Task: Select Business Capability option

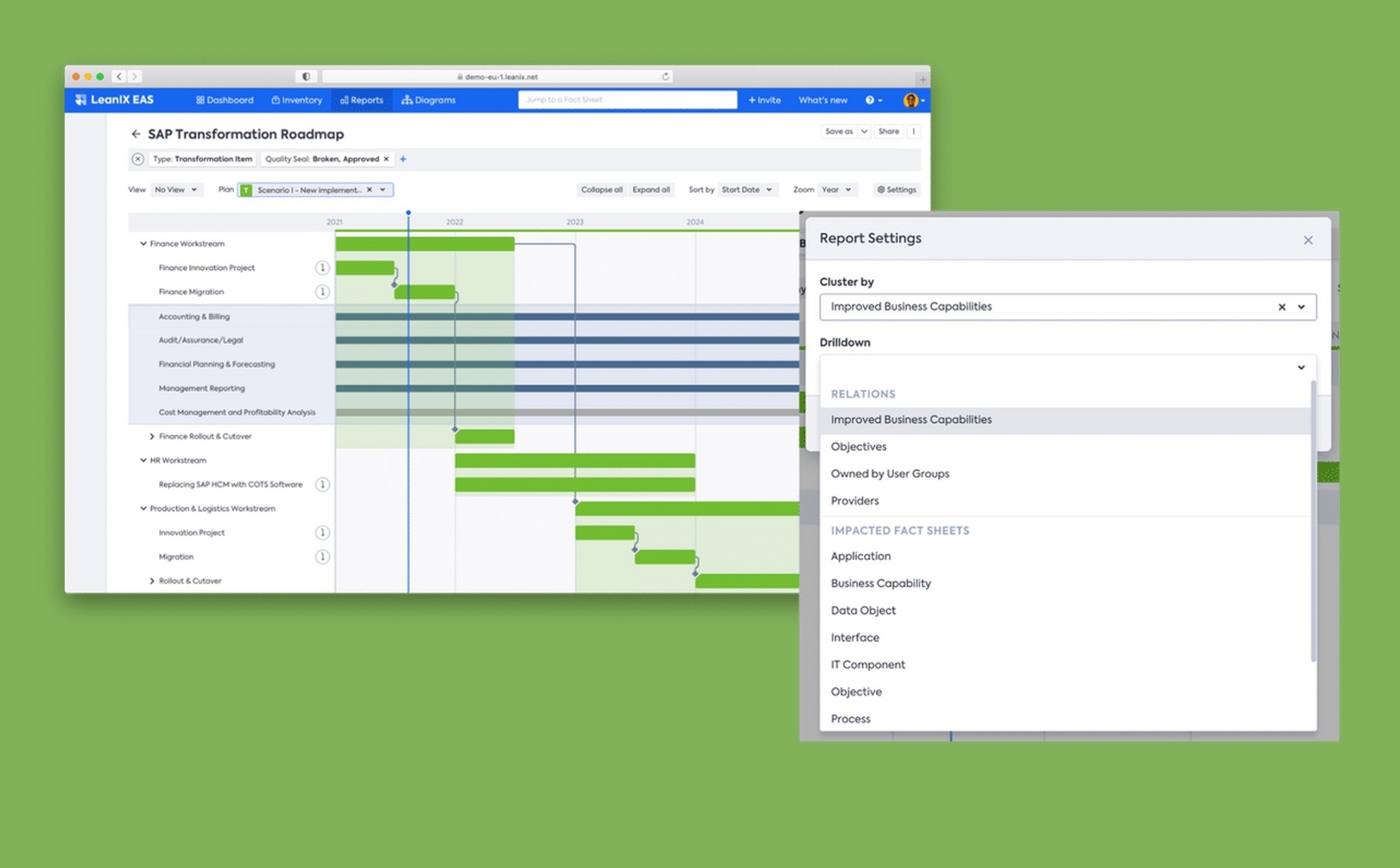Action: pyautogui.click(x=1065, y=584)
